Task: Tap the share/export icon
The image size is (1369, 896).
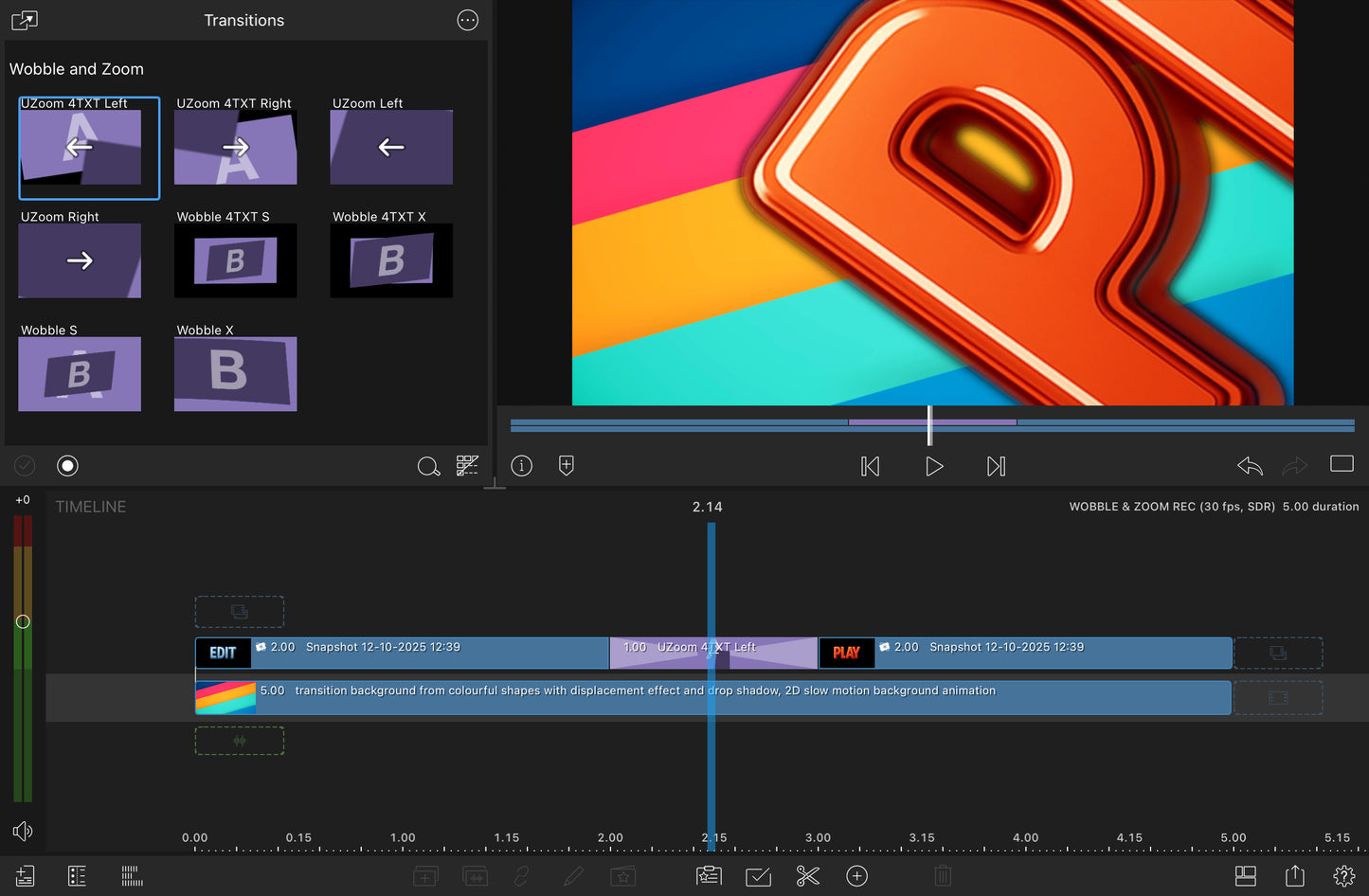Action: click(1296, 876)
